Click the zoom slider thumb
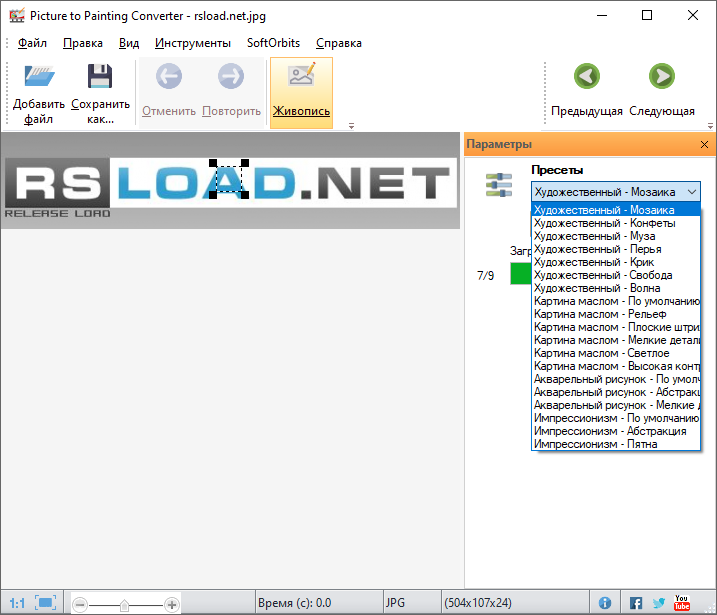 [x=124, y=605]
